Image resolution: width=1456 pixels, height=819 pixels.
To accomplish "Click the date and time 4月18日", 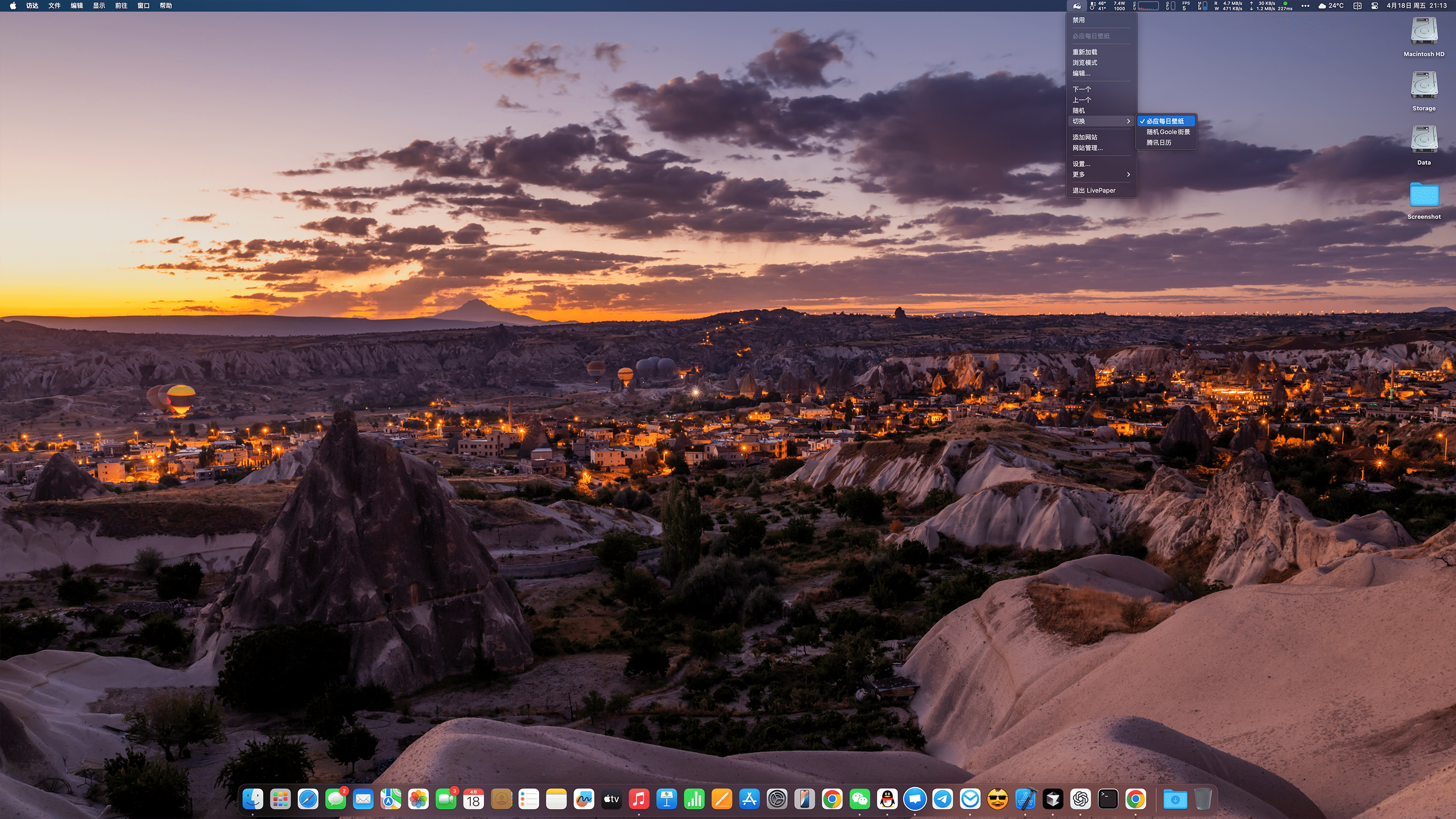I will (1417, 6).
